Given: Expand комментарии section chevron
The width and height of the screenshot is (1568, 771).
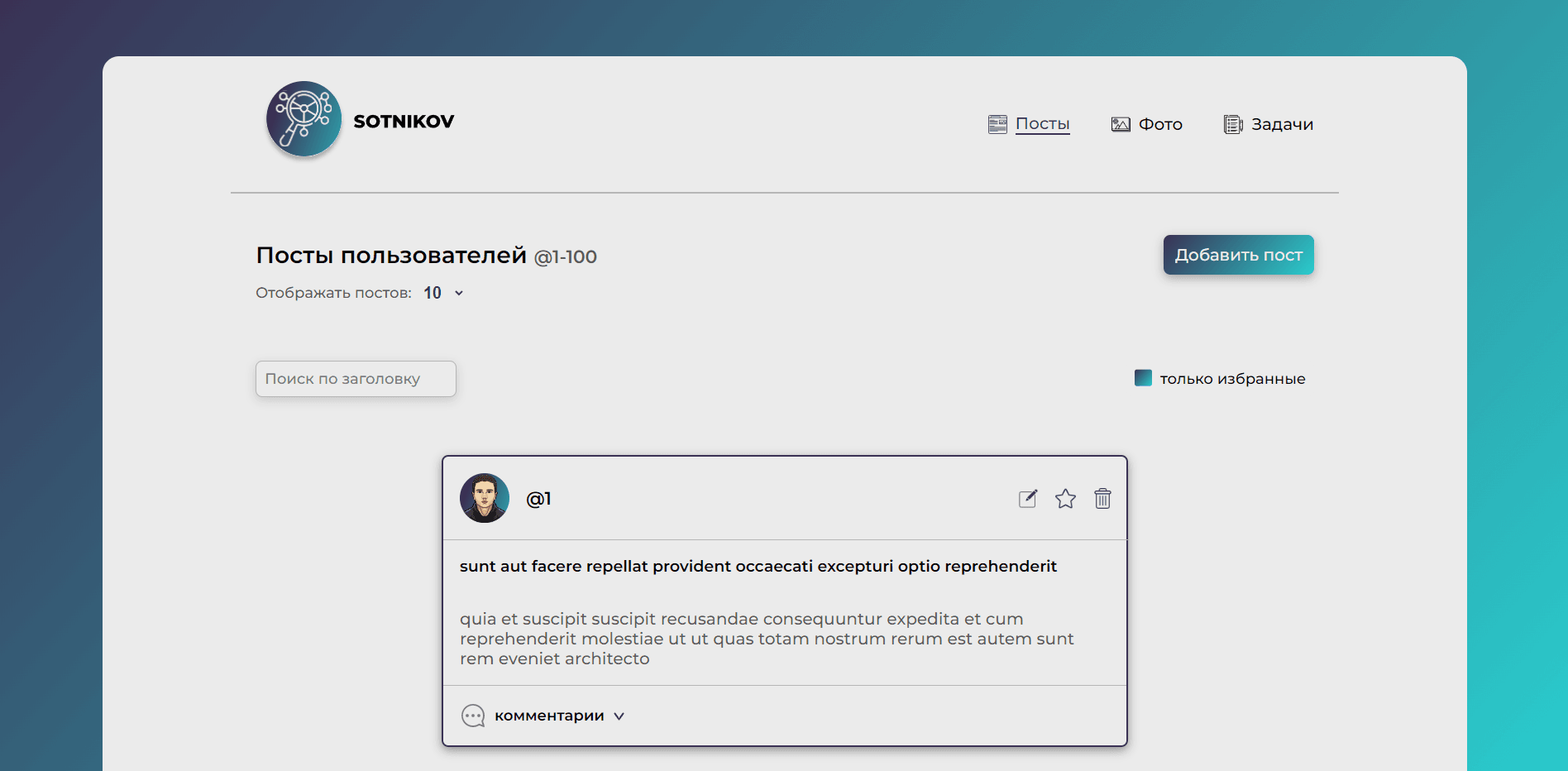Looking at the screenshot, I should [619, 716].
